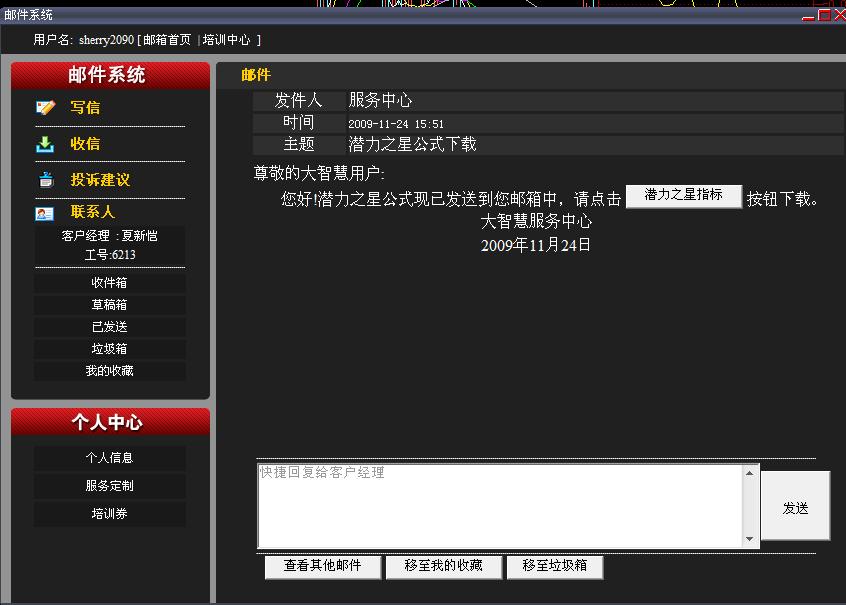Click date line 2009年11月24日
846x605 pixels.
[536, 246]
